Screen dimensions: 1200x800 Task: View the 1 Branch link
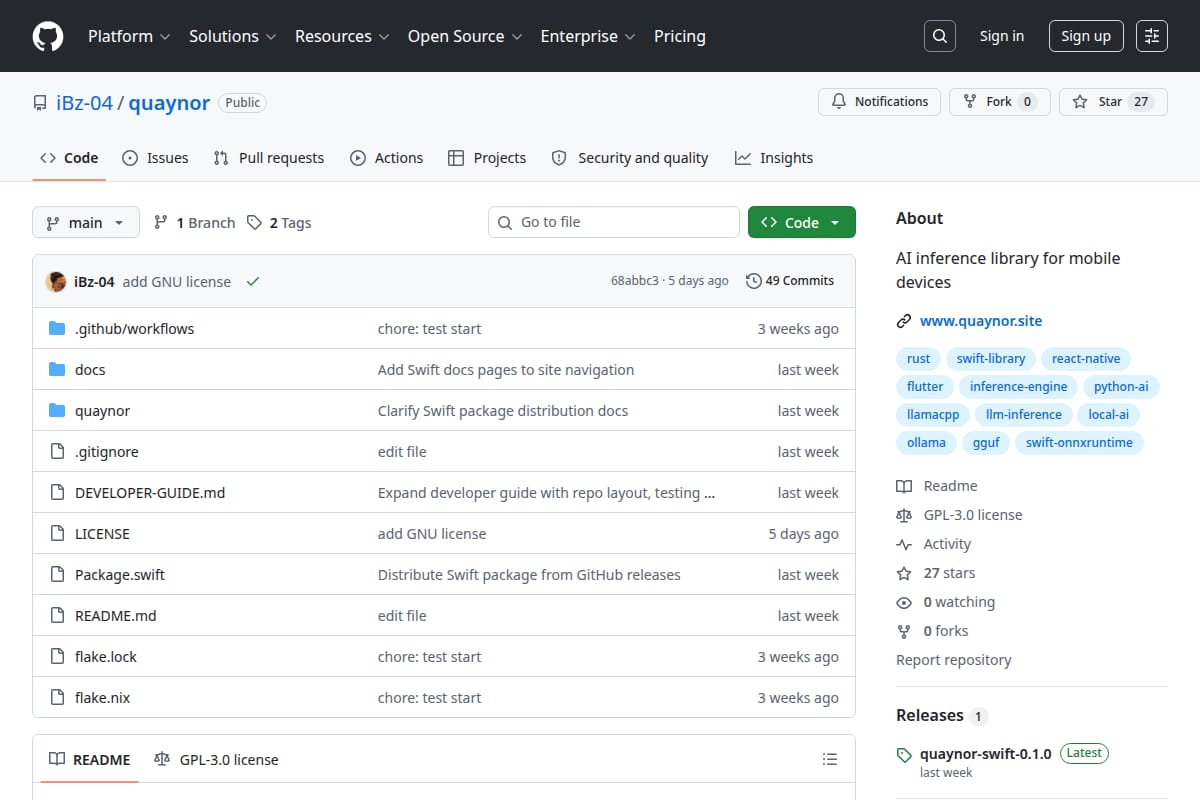194,223
